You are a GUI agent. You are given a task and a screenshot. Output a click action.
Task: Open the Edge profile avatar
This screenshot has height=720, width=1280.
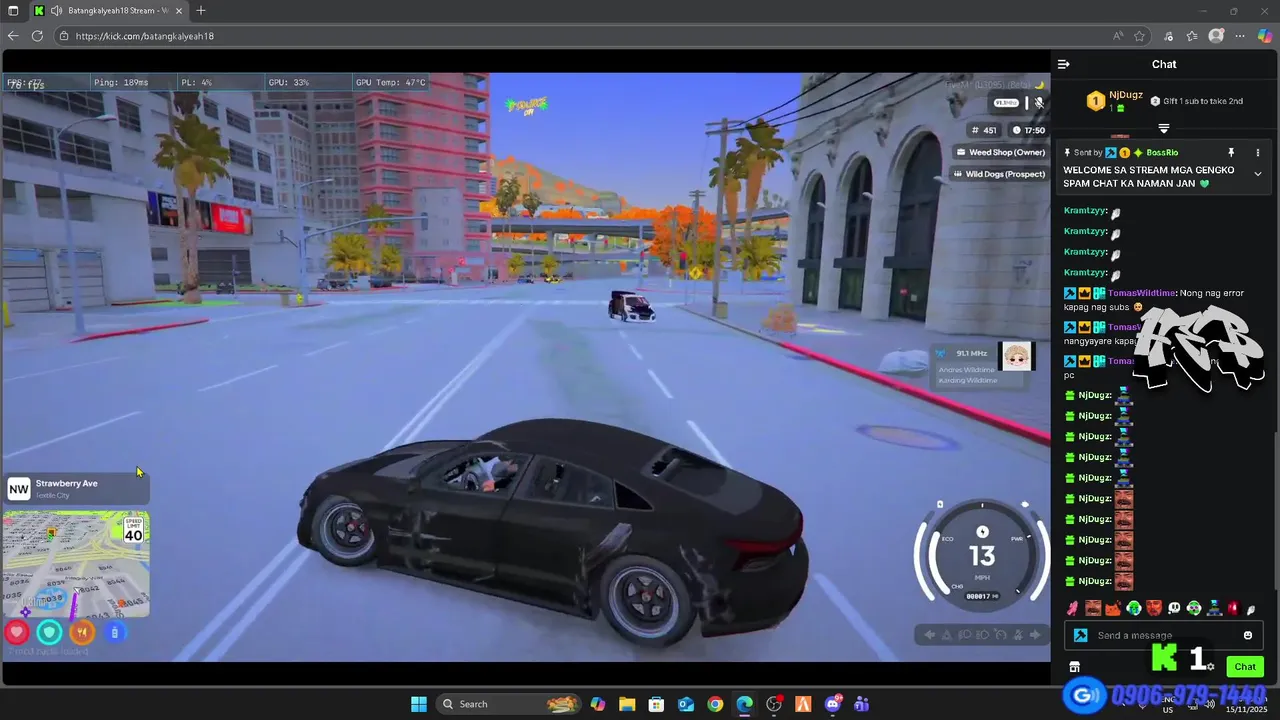click(1216, 36)
